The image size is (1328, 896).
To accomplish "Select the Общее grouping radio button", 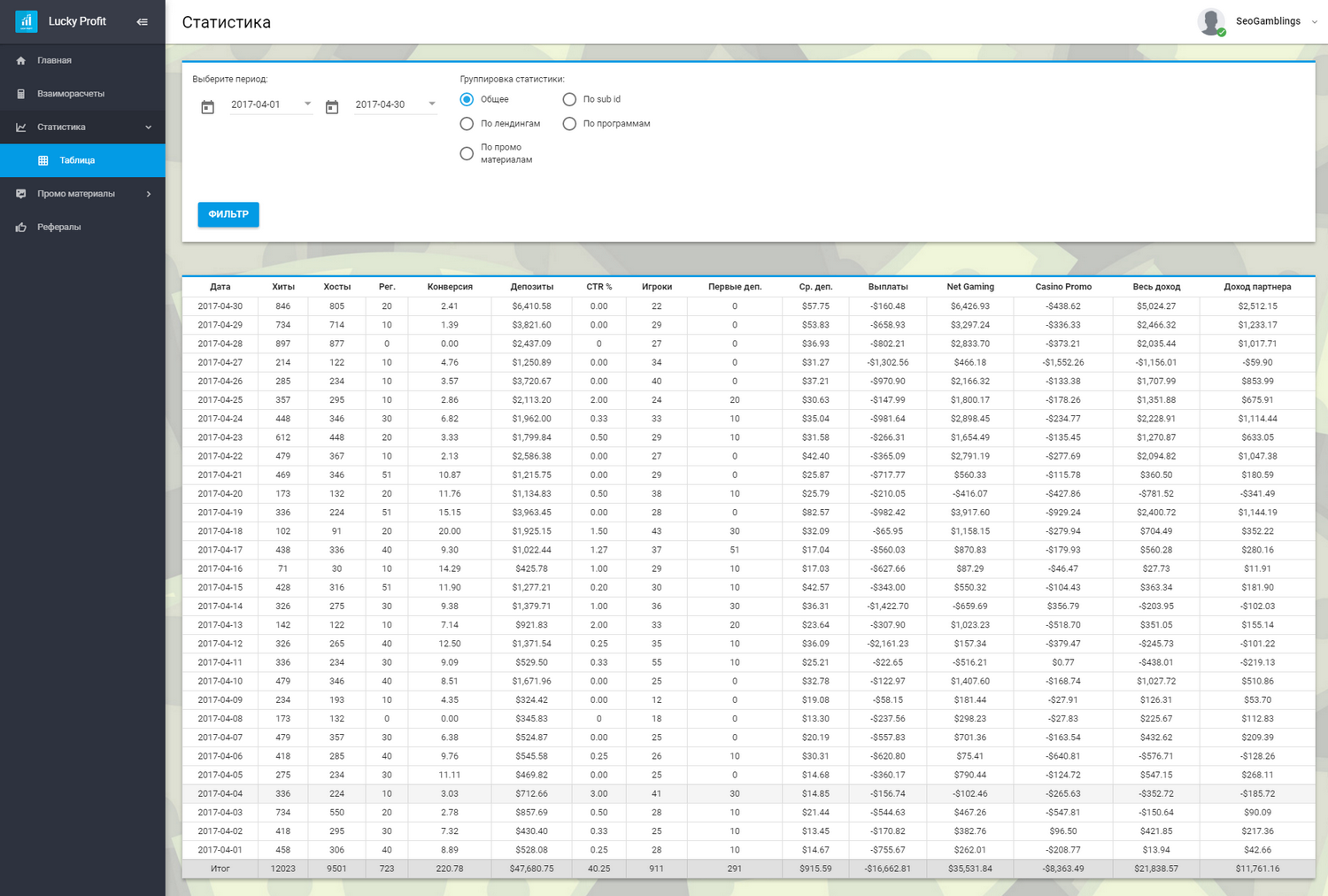I will click(467, 99).
